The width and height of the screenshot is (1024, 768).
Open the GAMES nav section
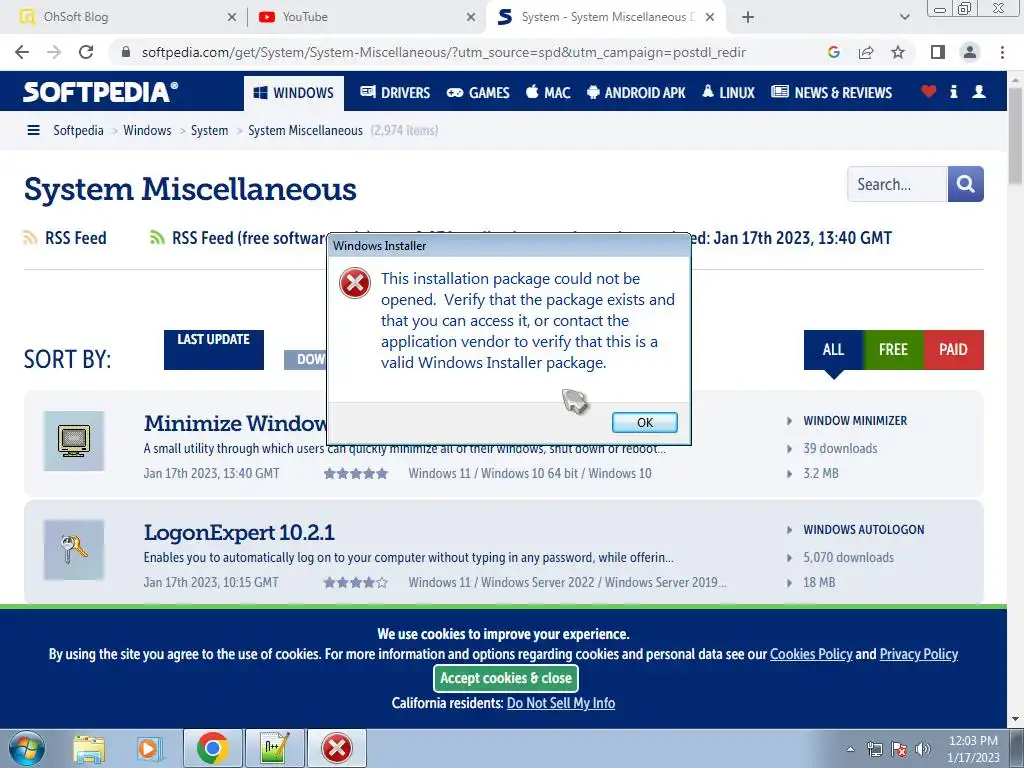pos(478,93)
